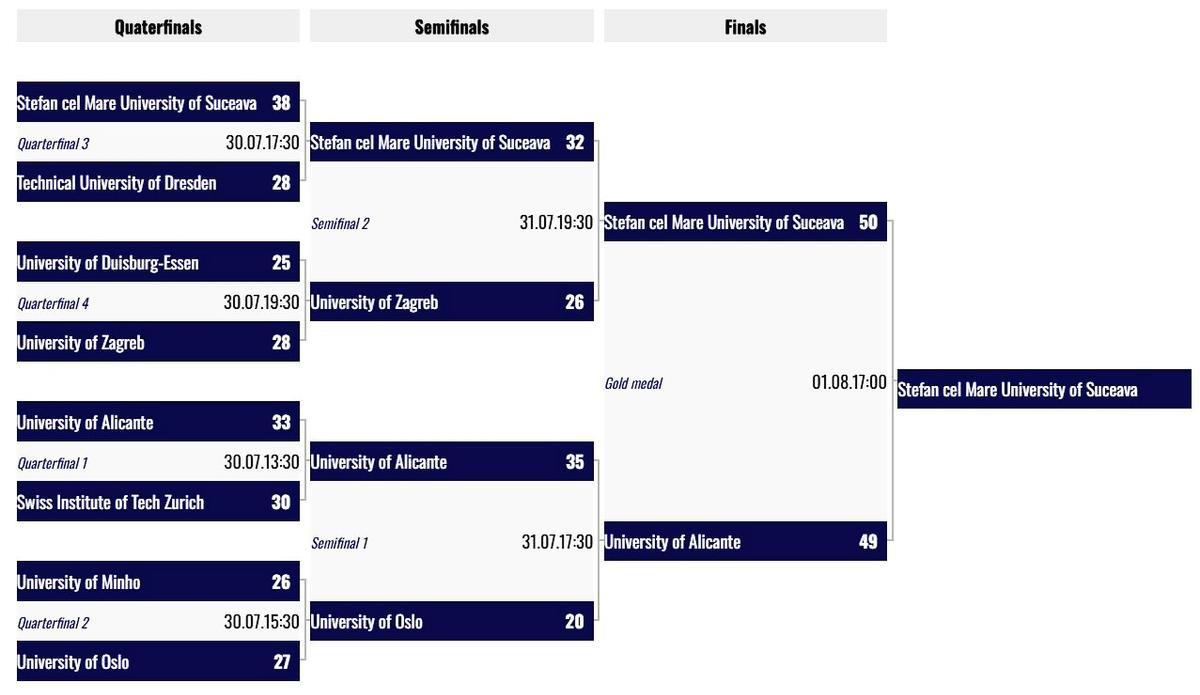Open Semifinal 1 match details

(x=339, y=544)
